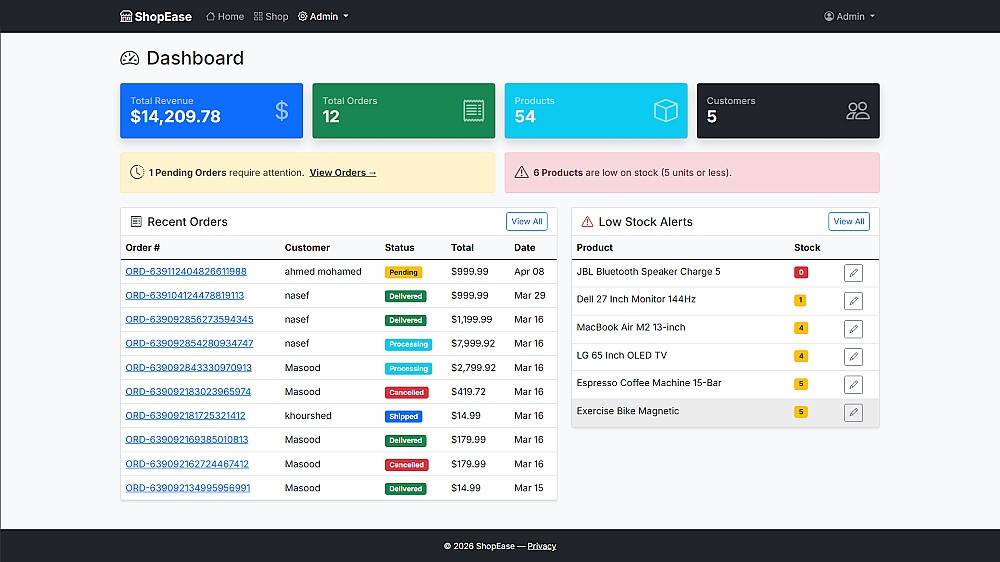The height and width of the screenshot is (562, 1000).
Task: Click the Processing badge on the $7,999.92 order
Action: pyautogui.click(x=408, y=344)
